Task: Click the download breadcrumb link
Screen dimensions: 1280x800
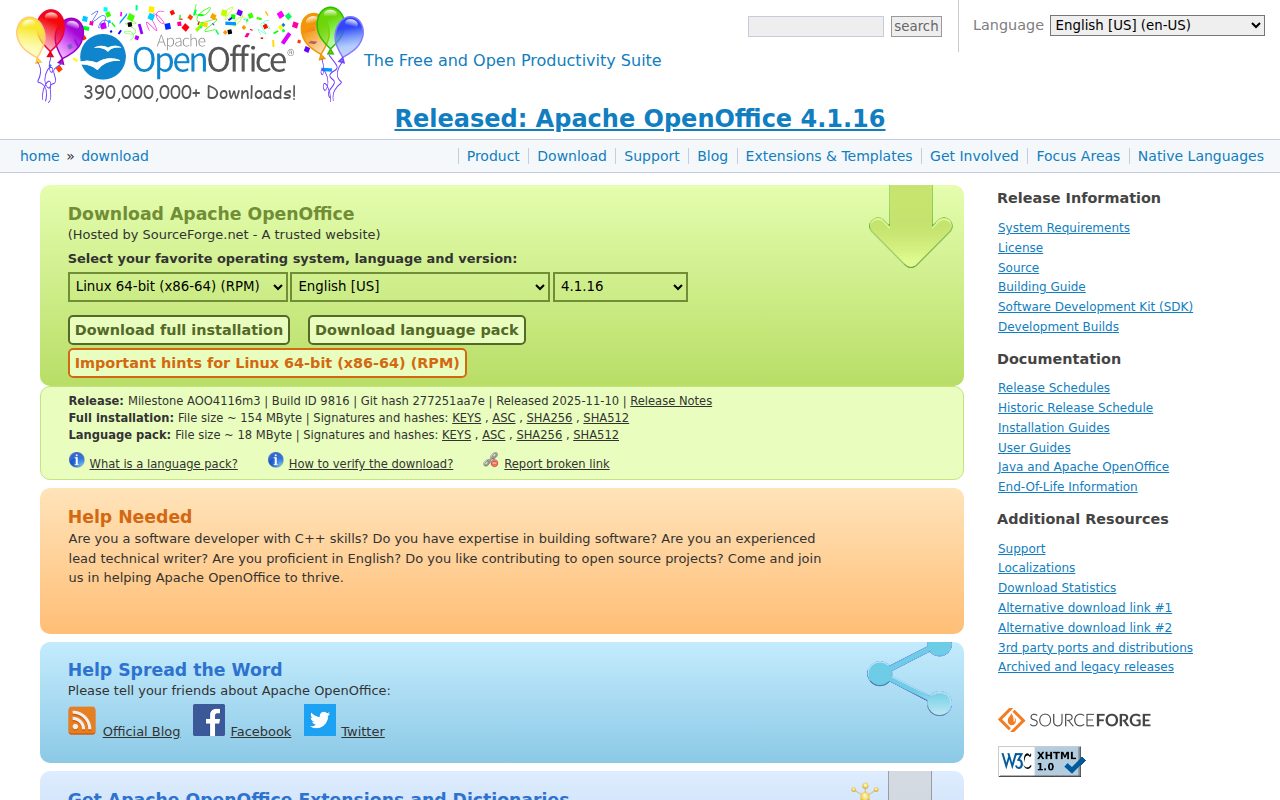Action: (x=115, y=156)
